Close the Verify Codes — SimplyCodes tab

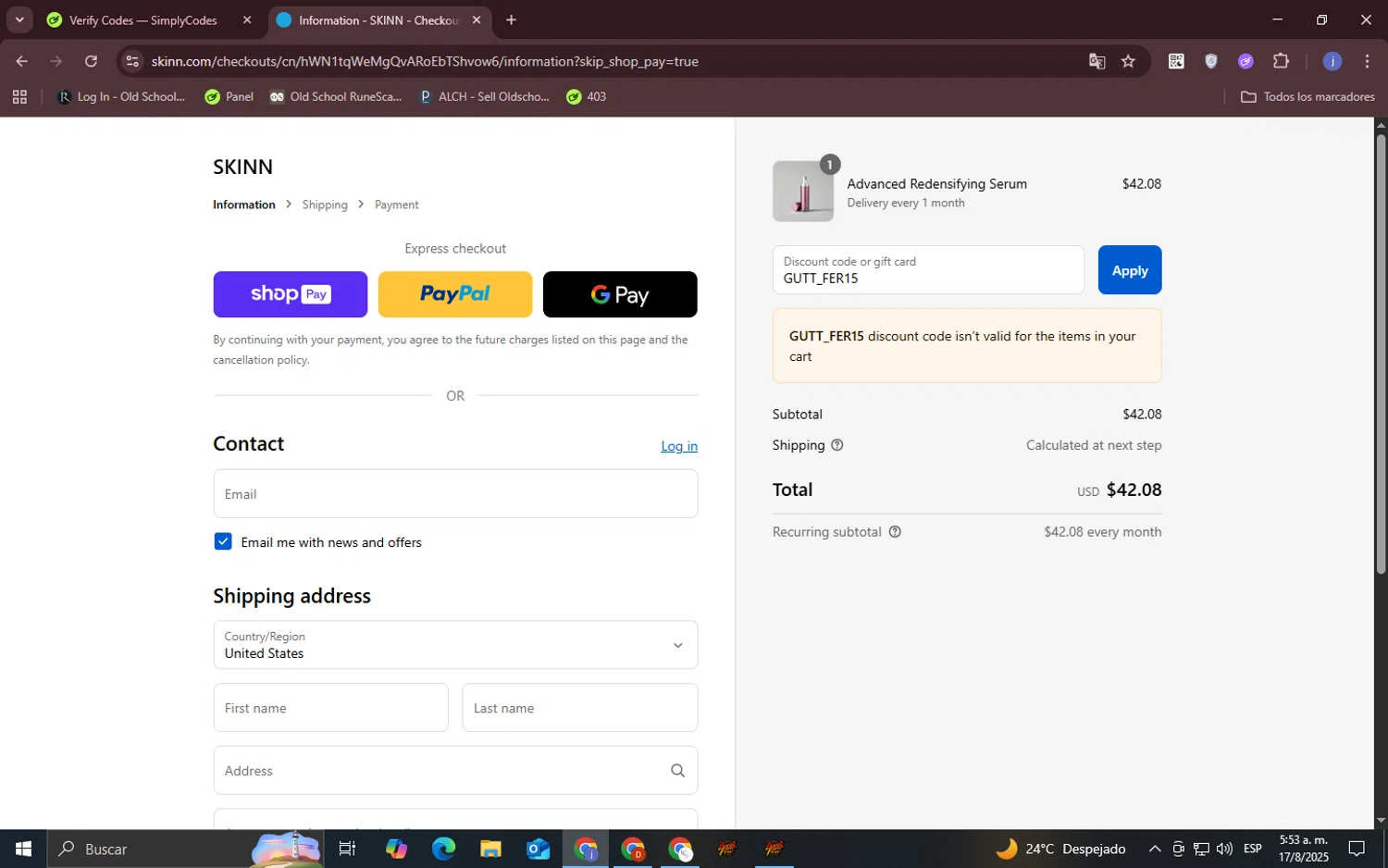tap(247, 19)
